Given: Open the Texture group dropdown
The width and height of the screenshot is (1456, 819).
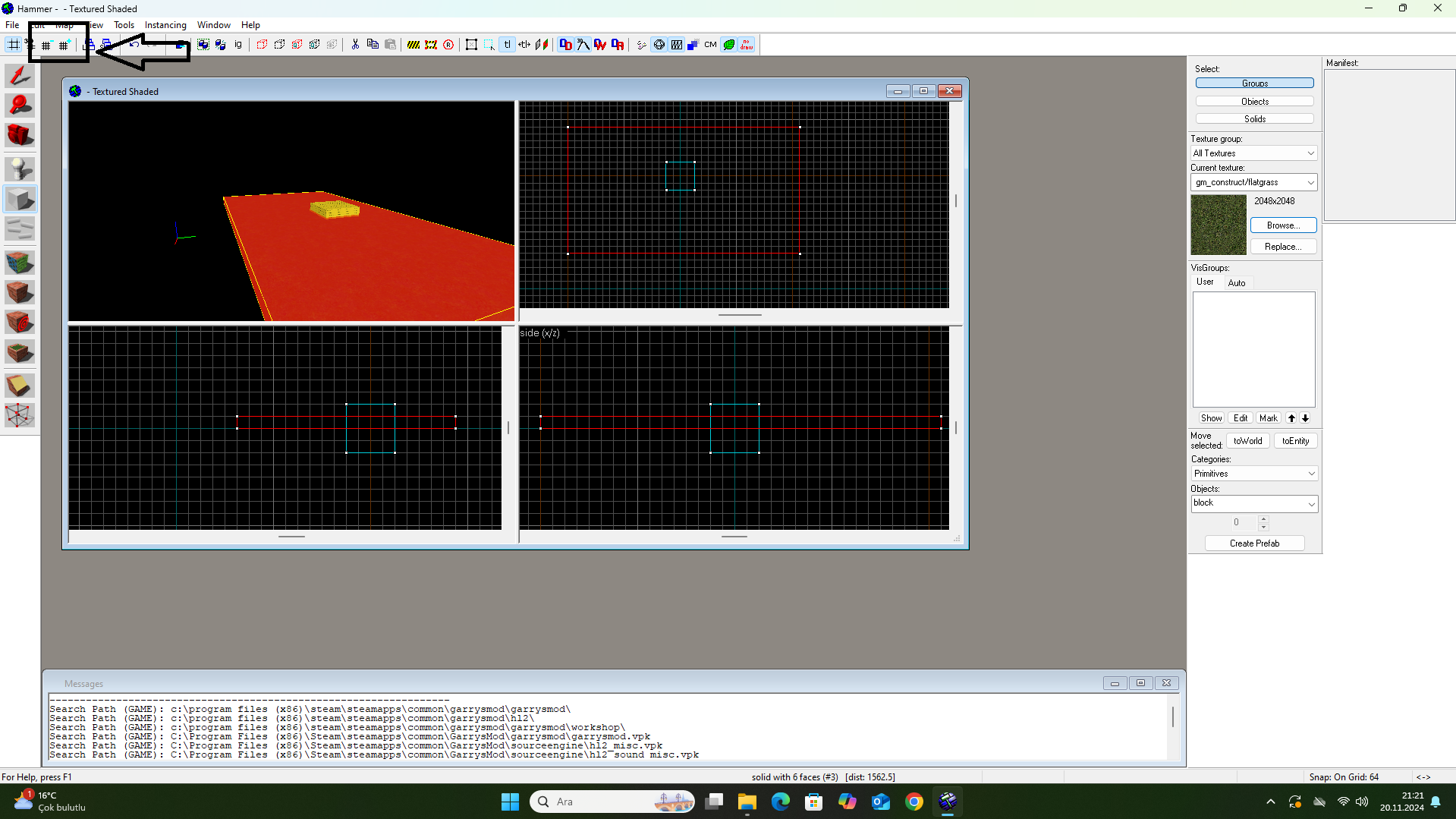Looking at the screenshot, I should click(1253, 153).
